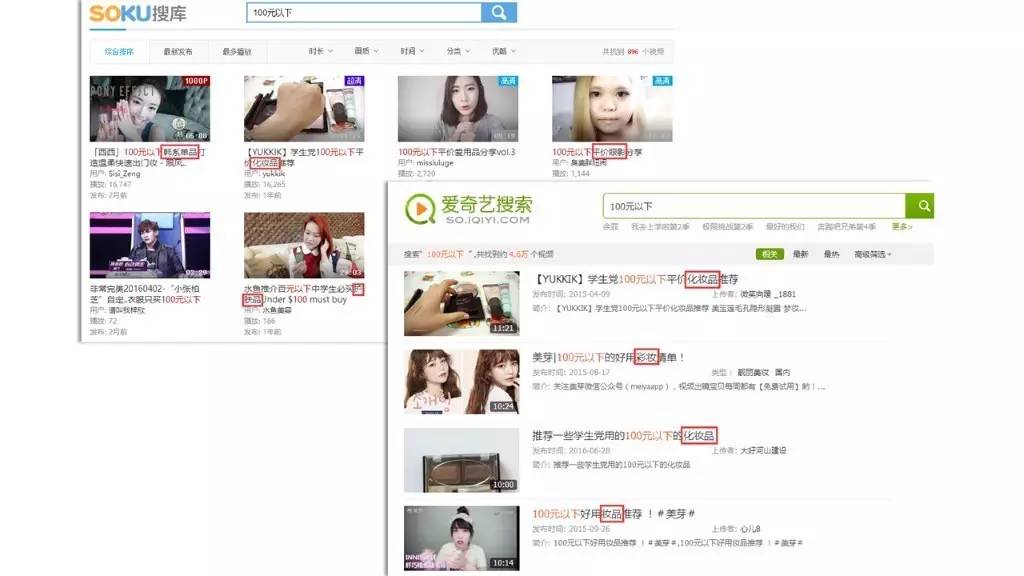Focus the SOKU search box containing 100元以下

click(x=364, y=12)
